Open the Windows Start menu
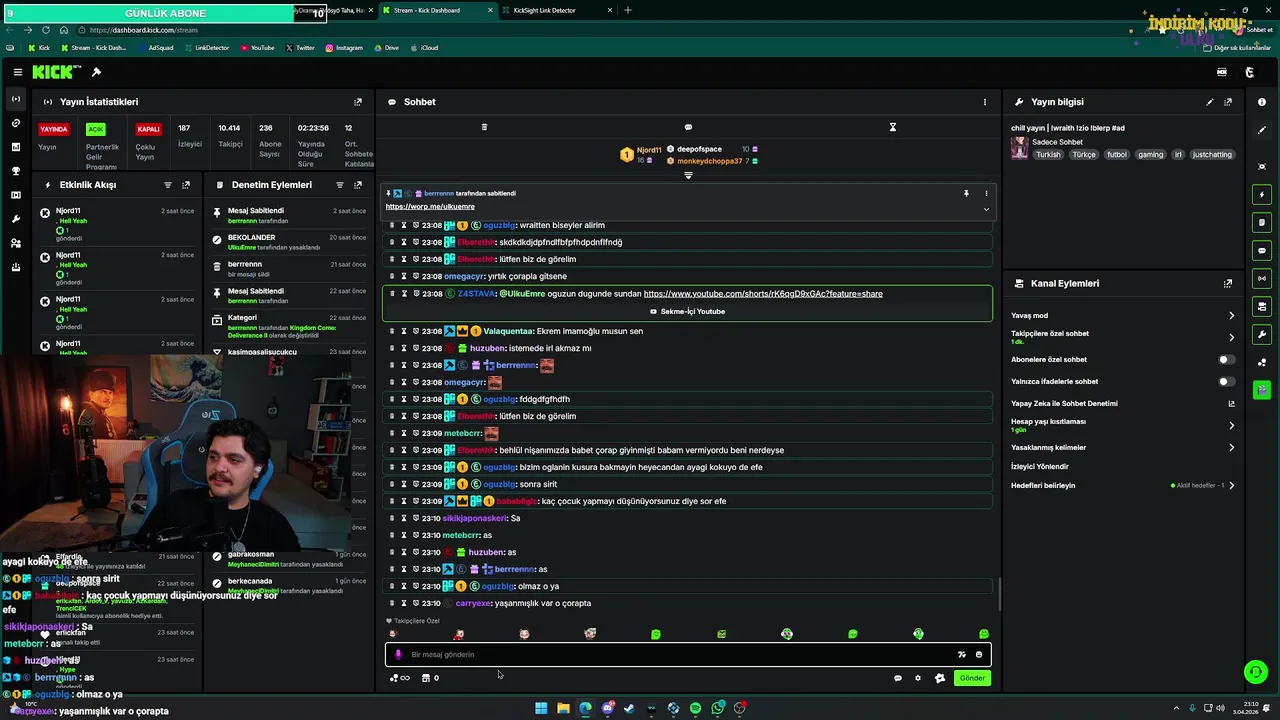This screenshot has height=720, width=1280. point(541,708)
